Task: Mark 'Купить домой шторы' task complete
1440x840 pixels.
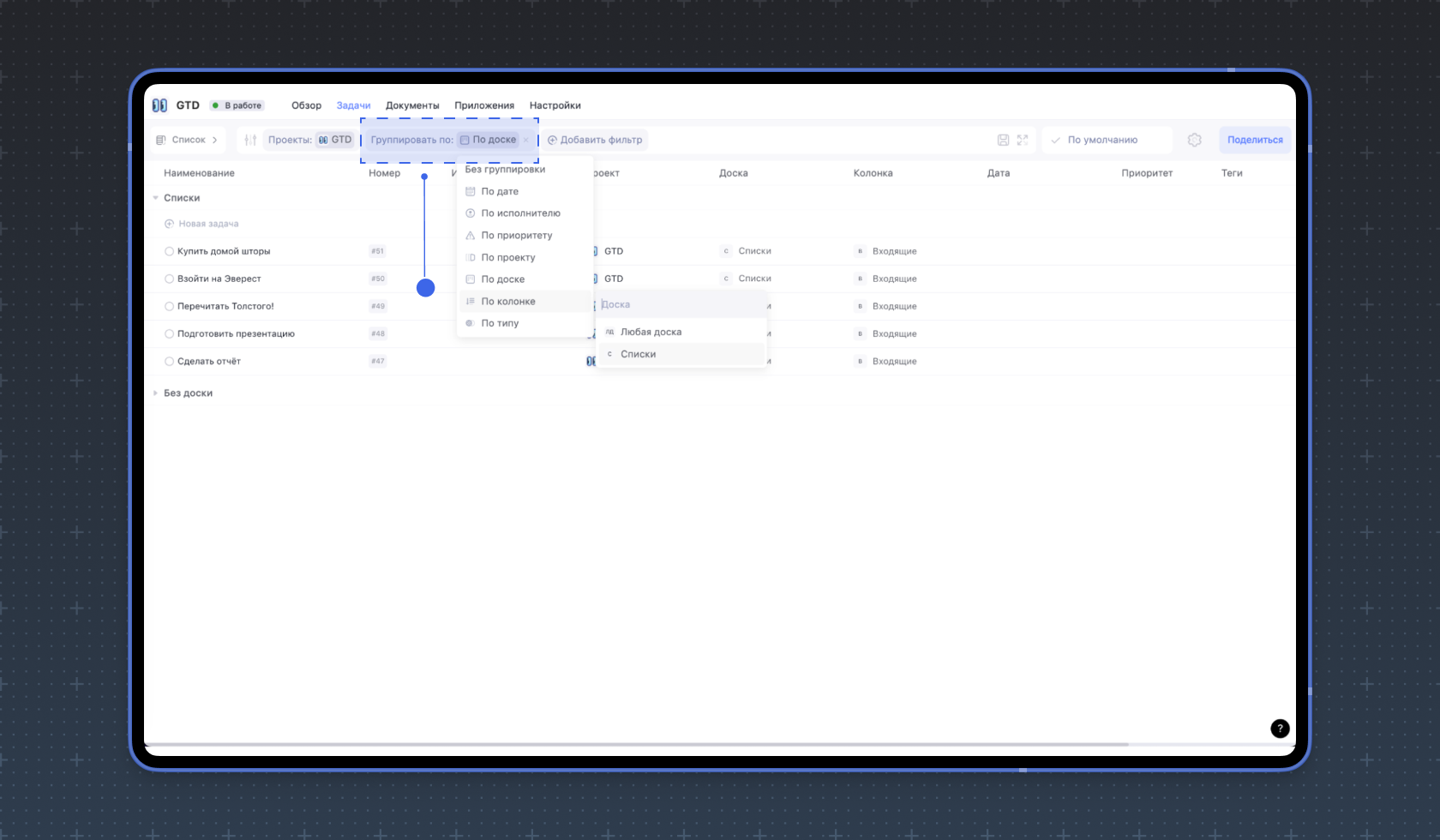Action: [169, 251]
